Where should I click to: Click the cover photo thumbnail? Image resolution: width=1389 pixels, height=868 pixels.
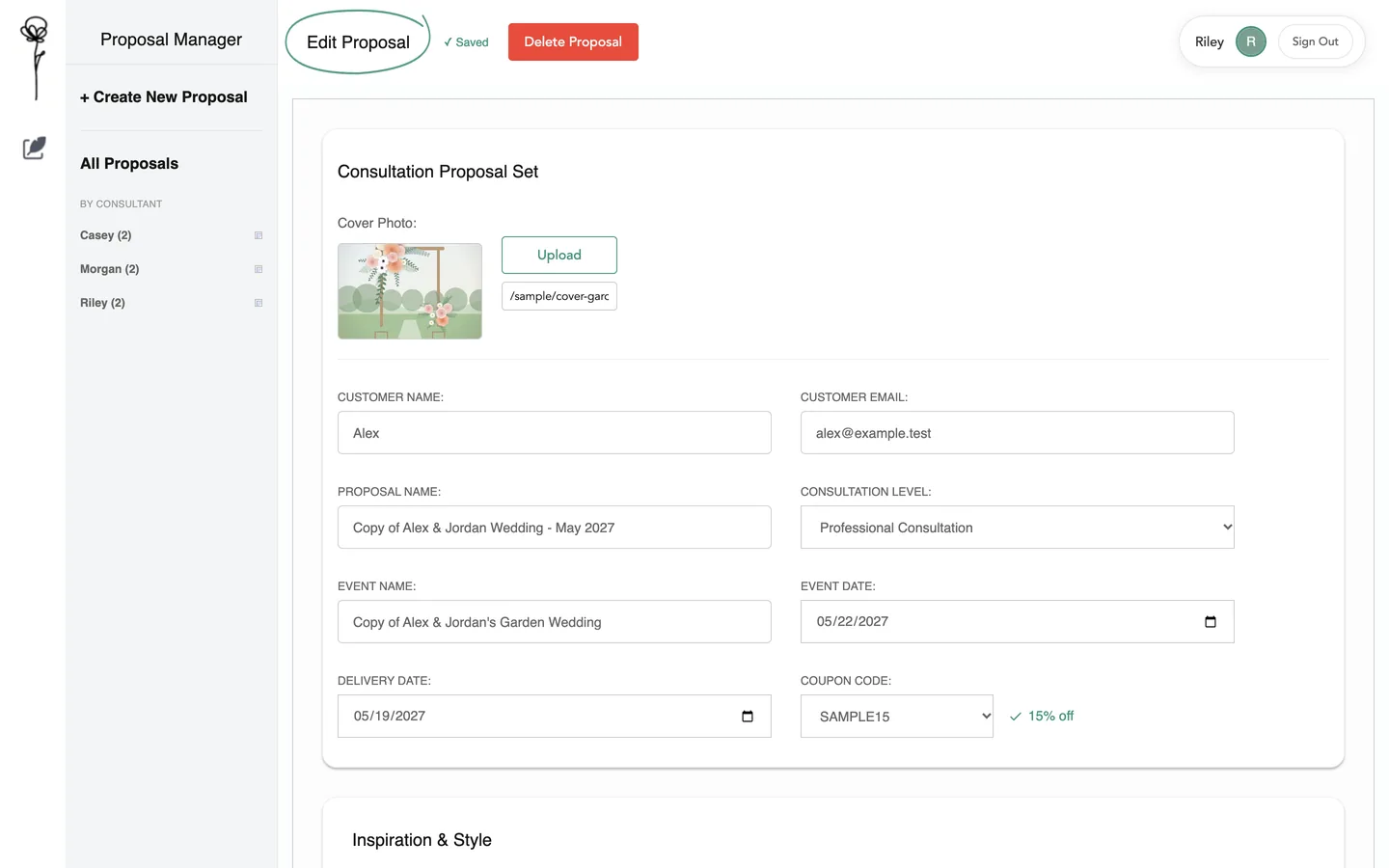[x=410, y=291]
